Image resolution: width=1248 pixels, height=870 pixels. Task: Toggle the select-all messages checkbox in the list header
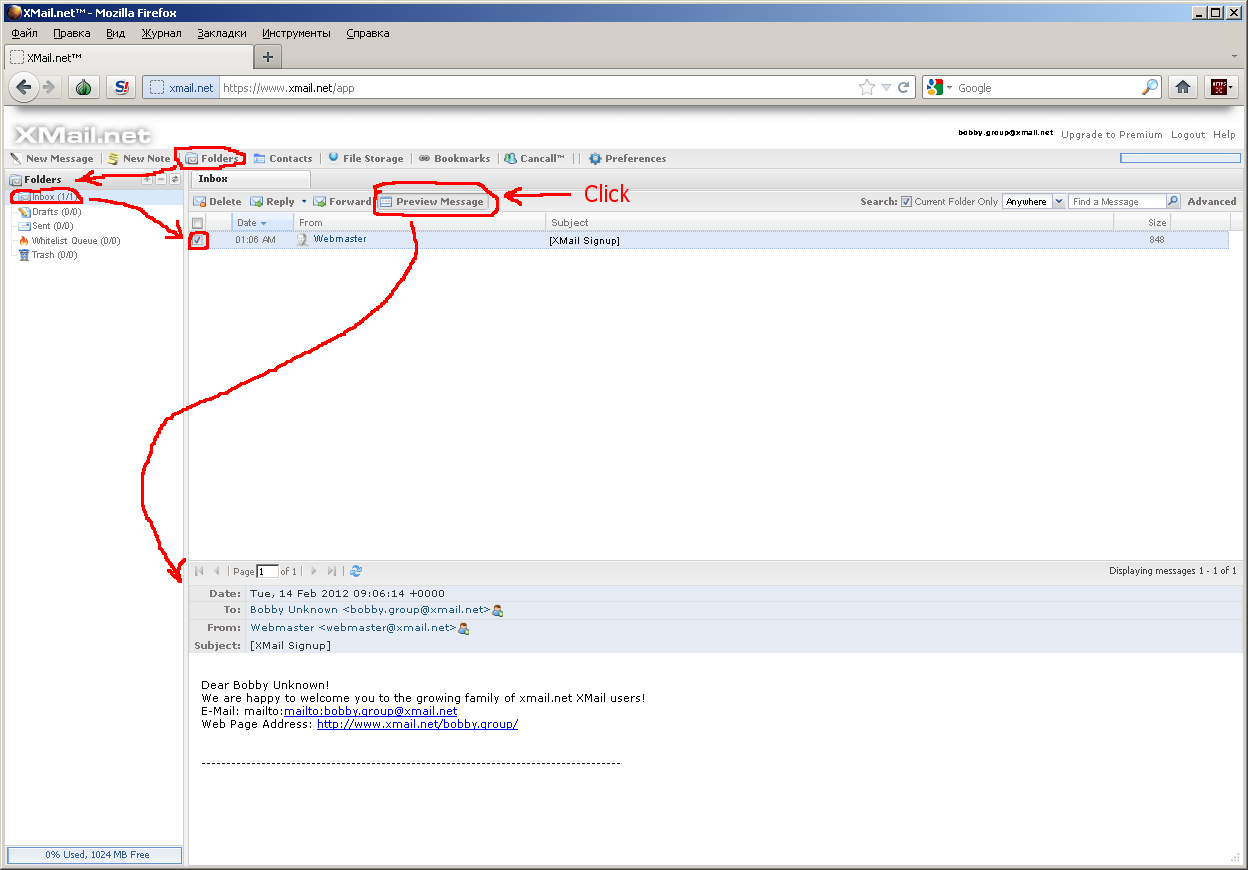coord(197,223)
